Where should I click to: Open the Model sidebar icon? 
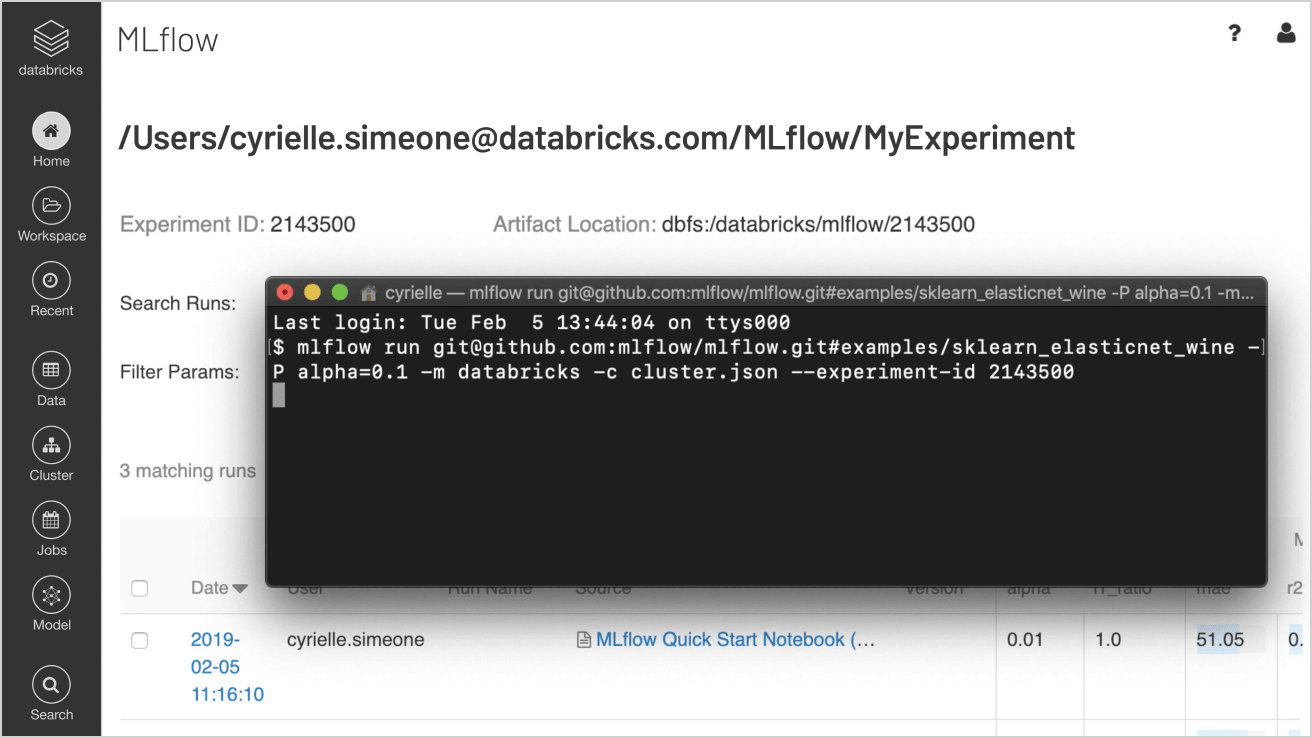[51, 595]
